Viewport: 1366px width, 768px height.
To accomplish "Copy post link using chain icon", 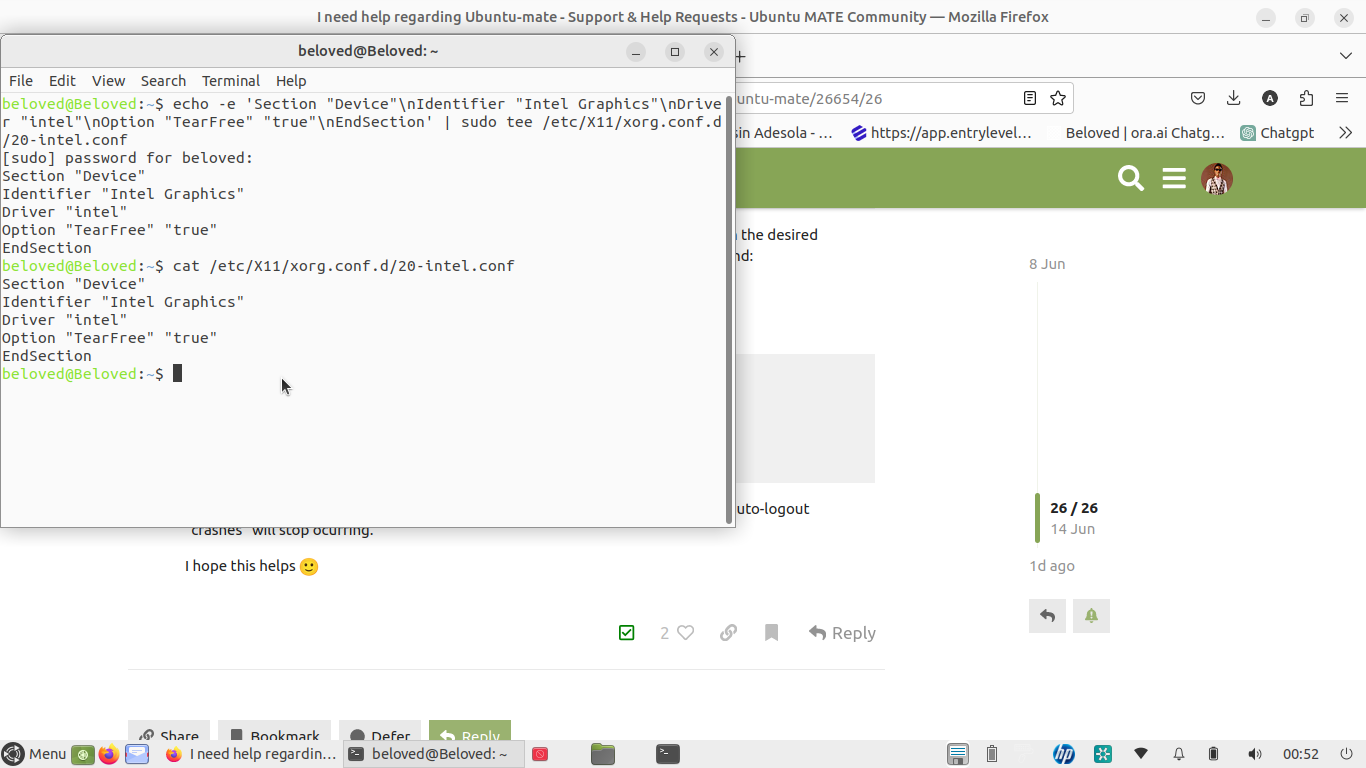I will tap(728, 633).
